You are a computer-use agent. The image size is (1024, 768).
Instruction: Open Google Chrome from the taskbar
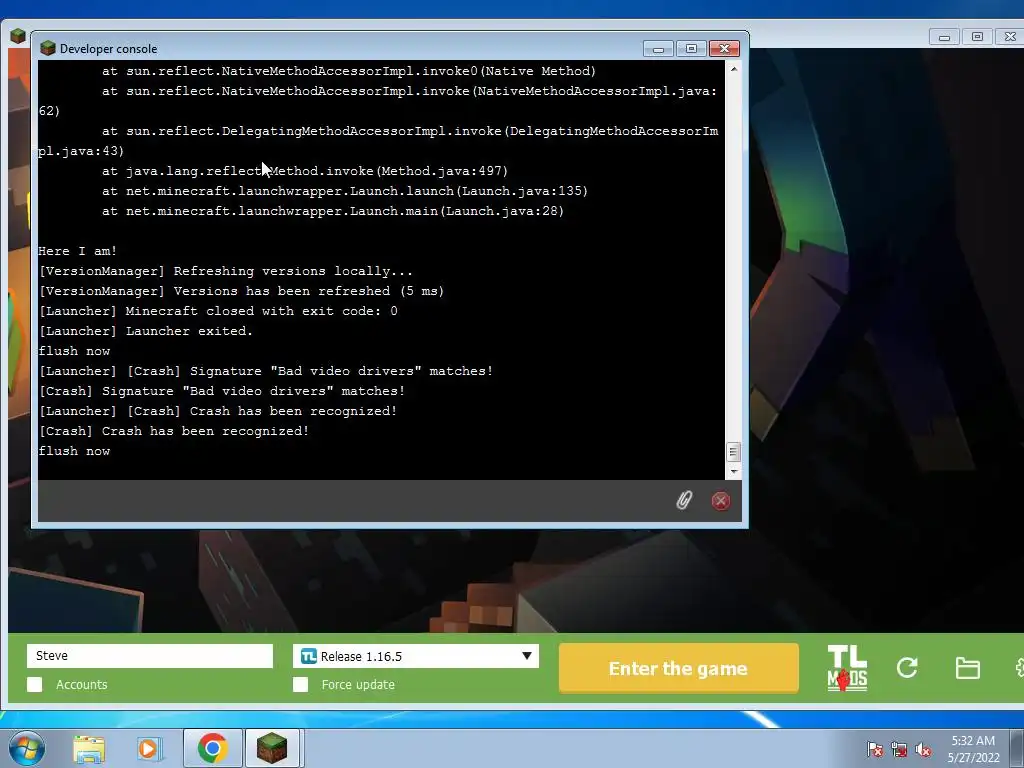tap(212, 748)
